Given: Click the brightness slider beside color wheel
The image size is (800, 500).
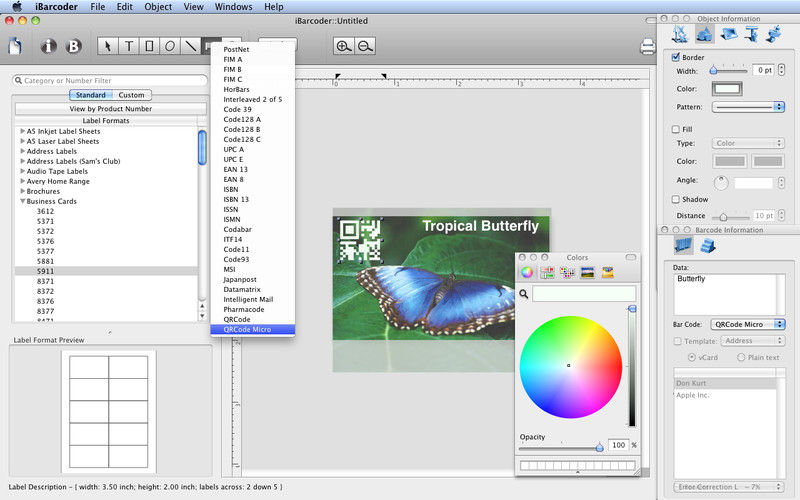Looking at the screenshot, I should pyautogui.click(x=632, y=366).
